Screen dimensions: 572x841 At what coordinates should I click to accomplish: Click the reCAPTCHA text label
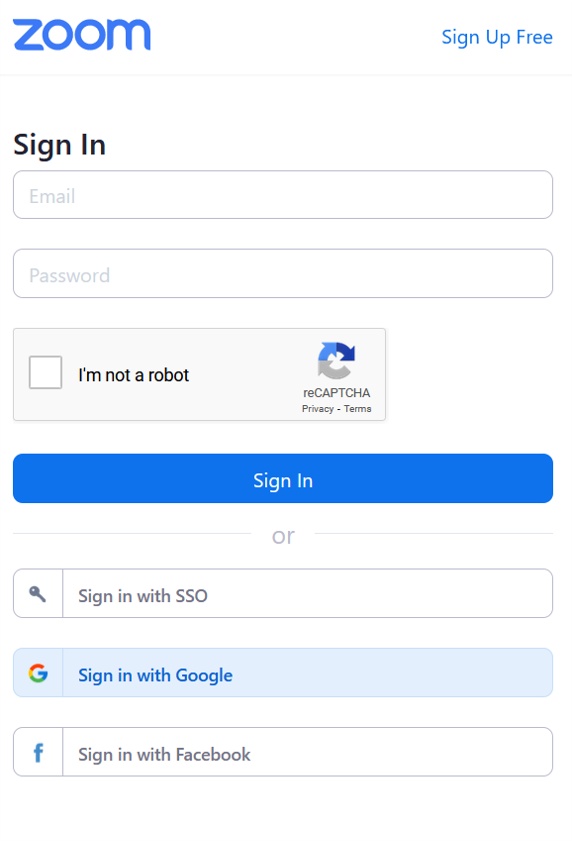[x=336, y=393]
